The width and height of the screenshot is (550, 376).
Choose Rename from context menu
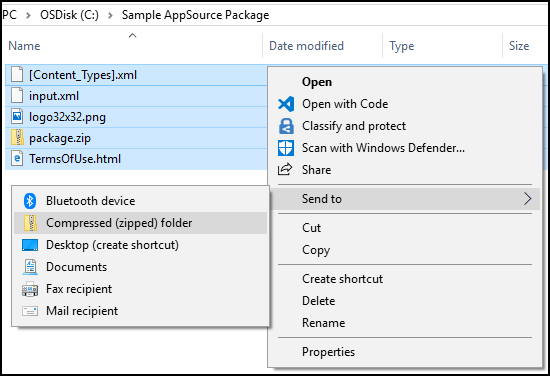[x=323, y=323]
